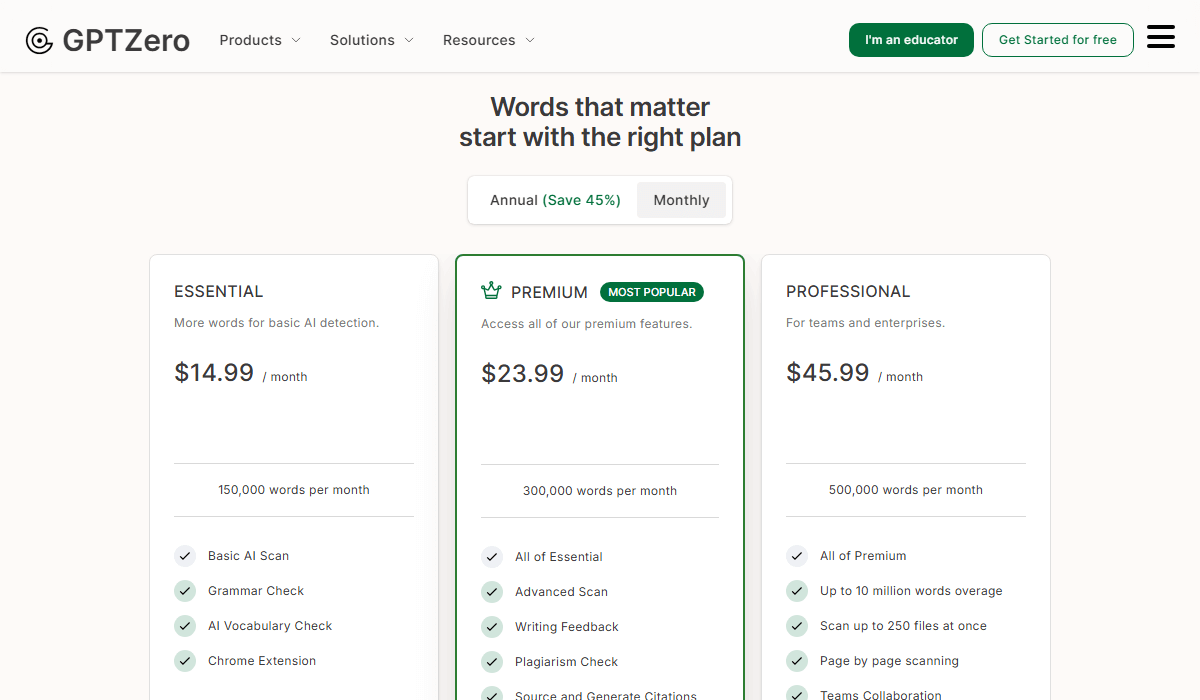Image resolution: width=1200 pixels, height=700 pixels.
Task: Click the GPTZero logo icon
Action: pos(39,40)
